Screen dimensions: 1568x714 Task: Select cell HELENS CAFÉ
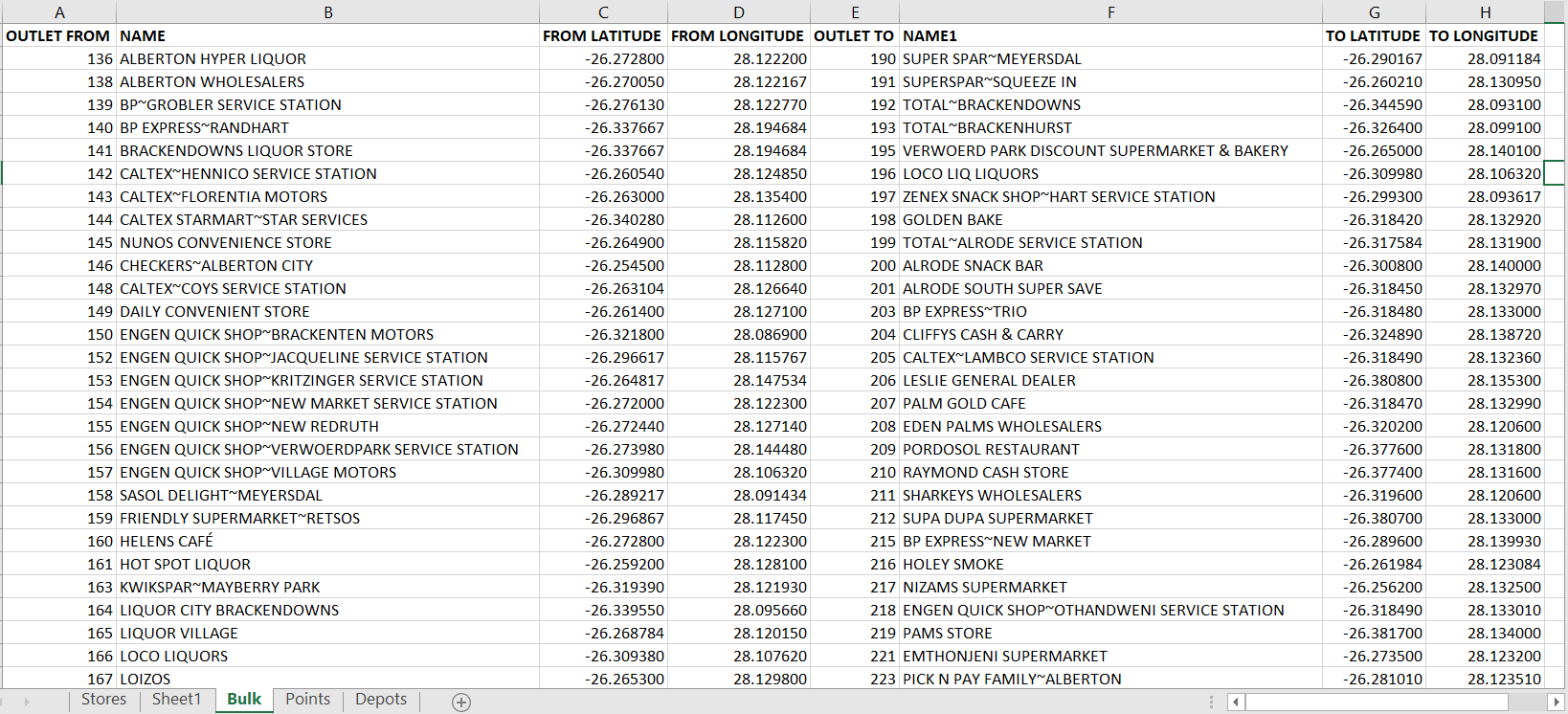pos(328,541)
